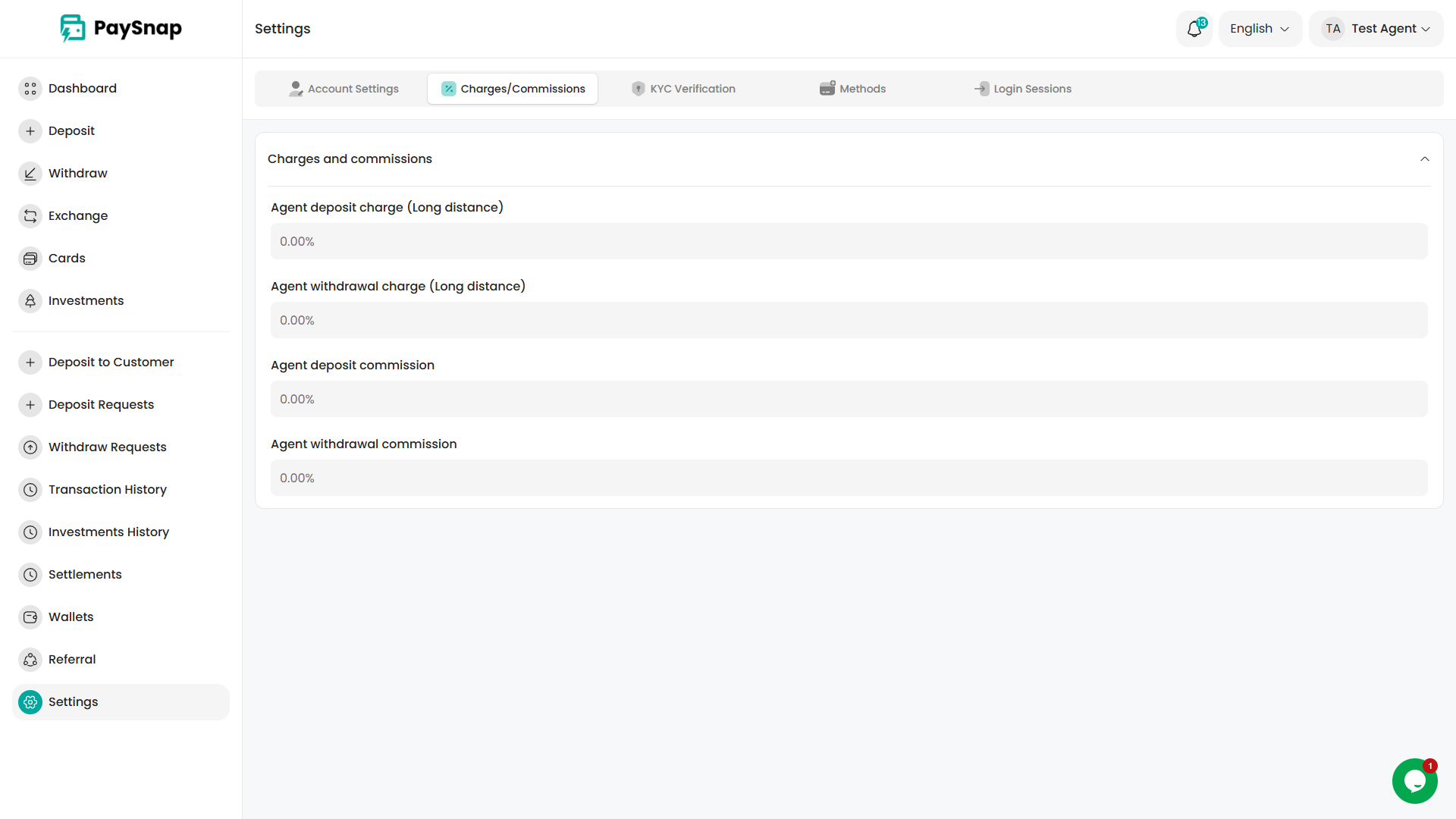Switch to the KYC Verification tab
Image resolution: width=1456 pixels, height=819 pixels.
click(x=683, y=89)
